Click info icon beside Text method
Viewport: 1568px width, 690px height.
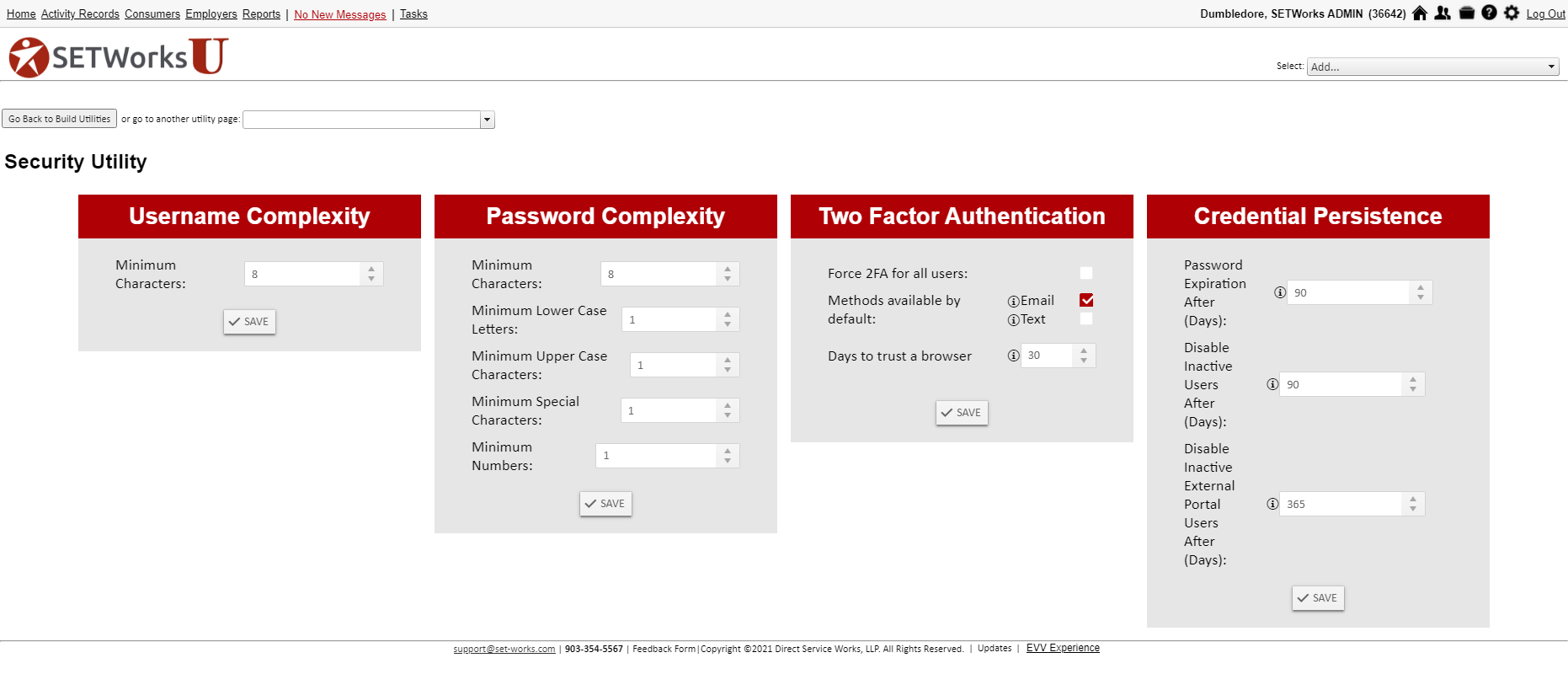tap(1013, 320)
